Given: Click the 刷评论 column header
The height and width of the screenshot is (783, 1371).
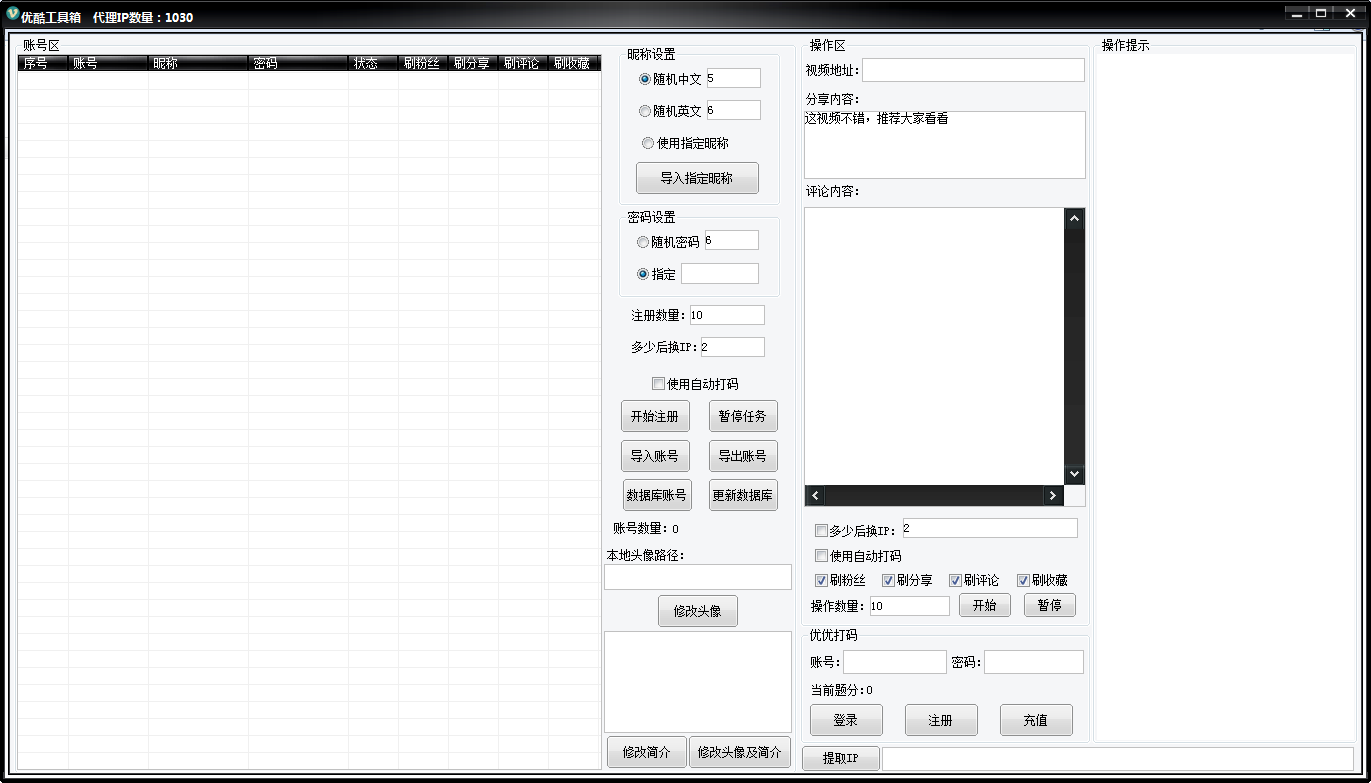Looking at the screenshot, I should point(523,63).
